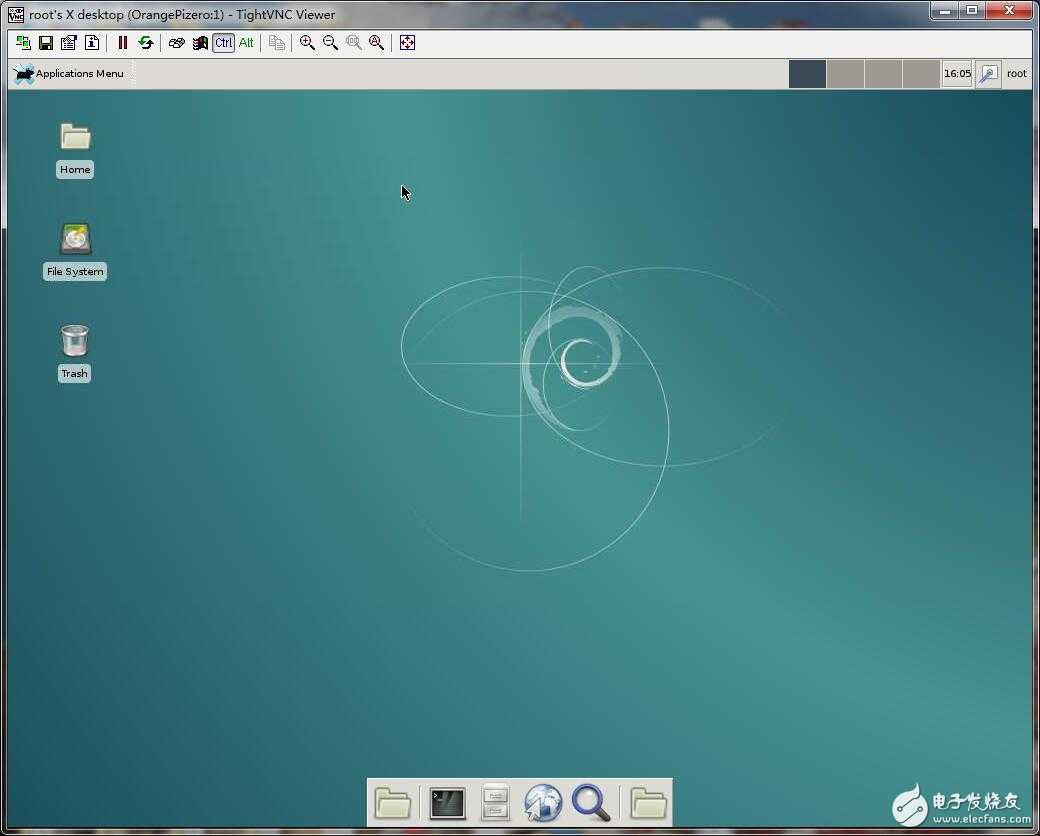Viewport: 1040px width, 836px height.
Task: Select the Home folder desktop icon
Action: click(x=75, y=137)
